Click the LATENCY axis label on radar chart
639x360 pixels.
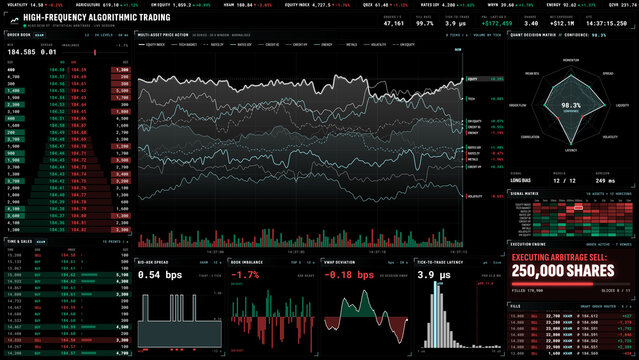pyautogui.click(x=571, y=150)
